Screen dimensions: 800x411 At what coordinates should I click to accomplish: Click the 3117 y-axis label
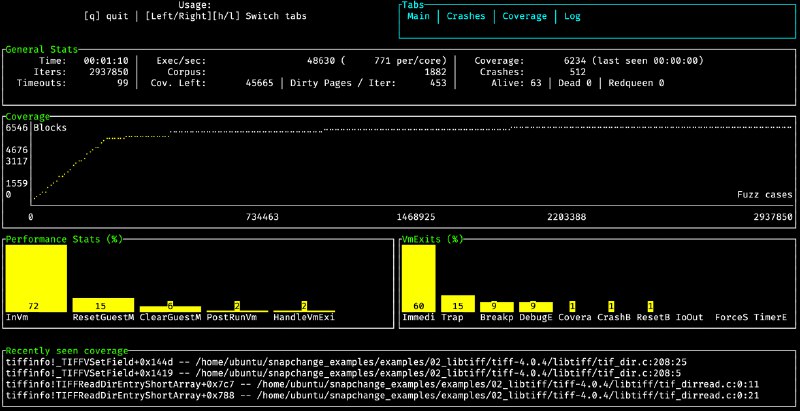tap(16, 162)
